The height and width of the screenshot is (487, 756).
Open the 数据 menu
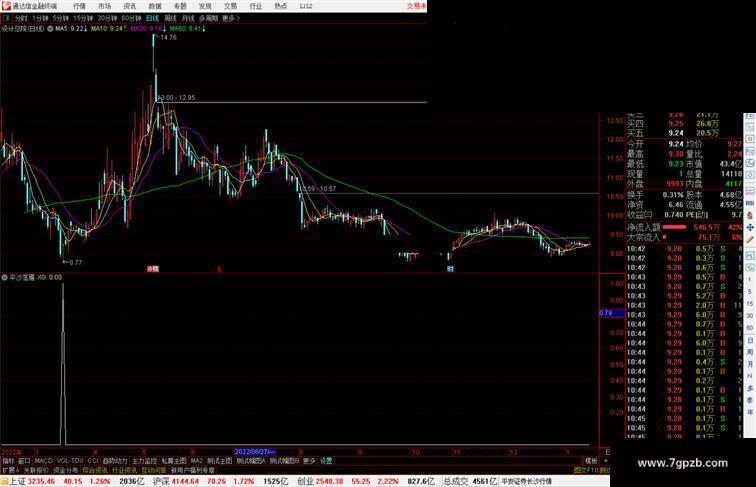click(155, 6)
